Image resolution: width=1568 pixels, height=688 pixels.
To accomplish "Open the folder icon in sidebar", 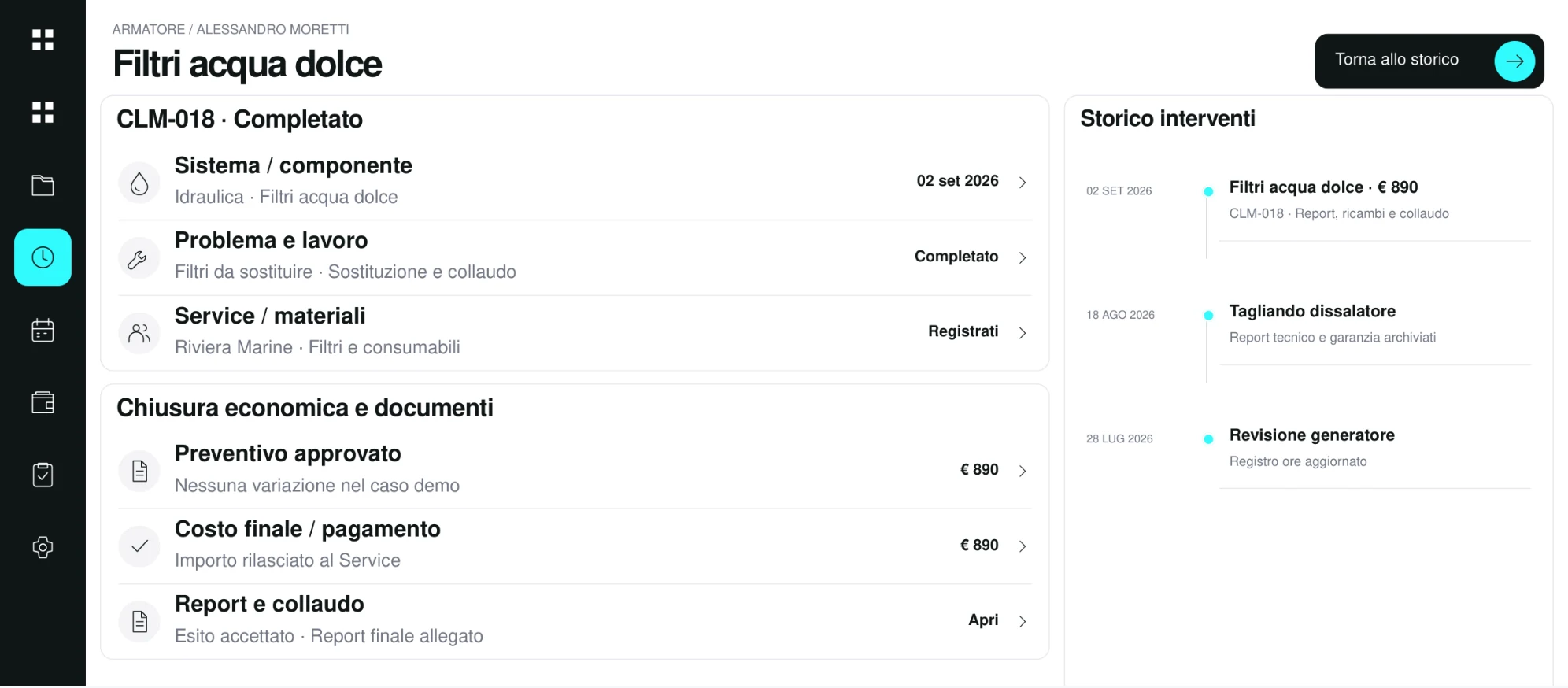I will click(43, 185).
